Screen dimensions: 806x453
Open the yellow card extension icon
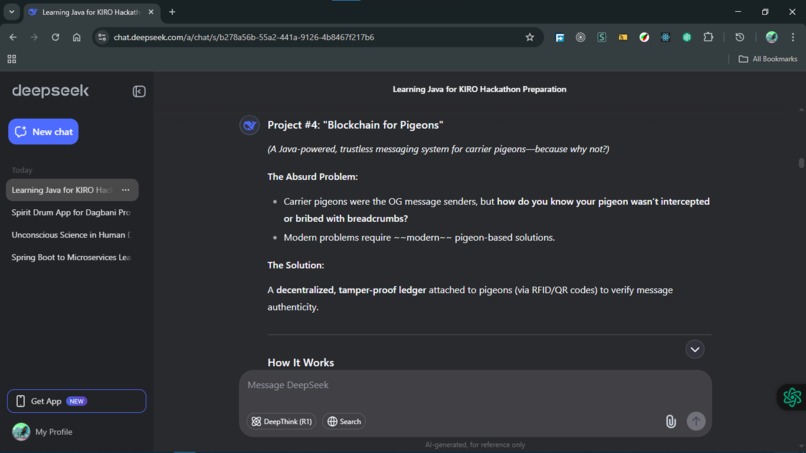click(623, 37)
